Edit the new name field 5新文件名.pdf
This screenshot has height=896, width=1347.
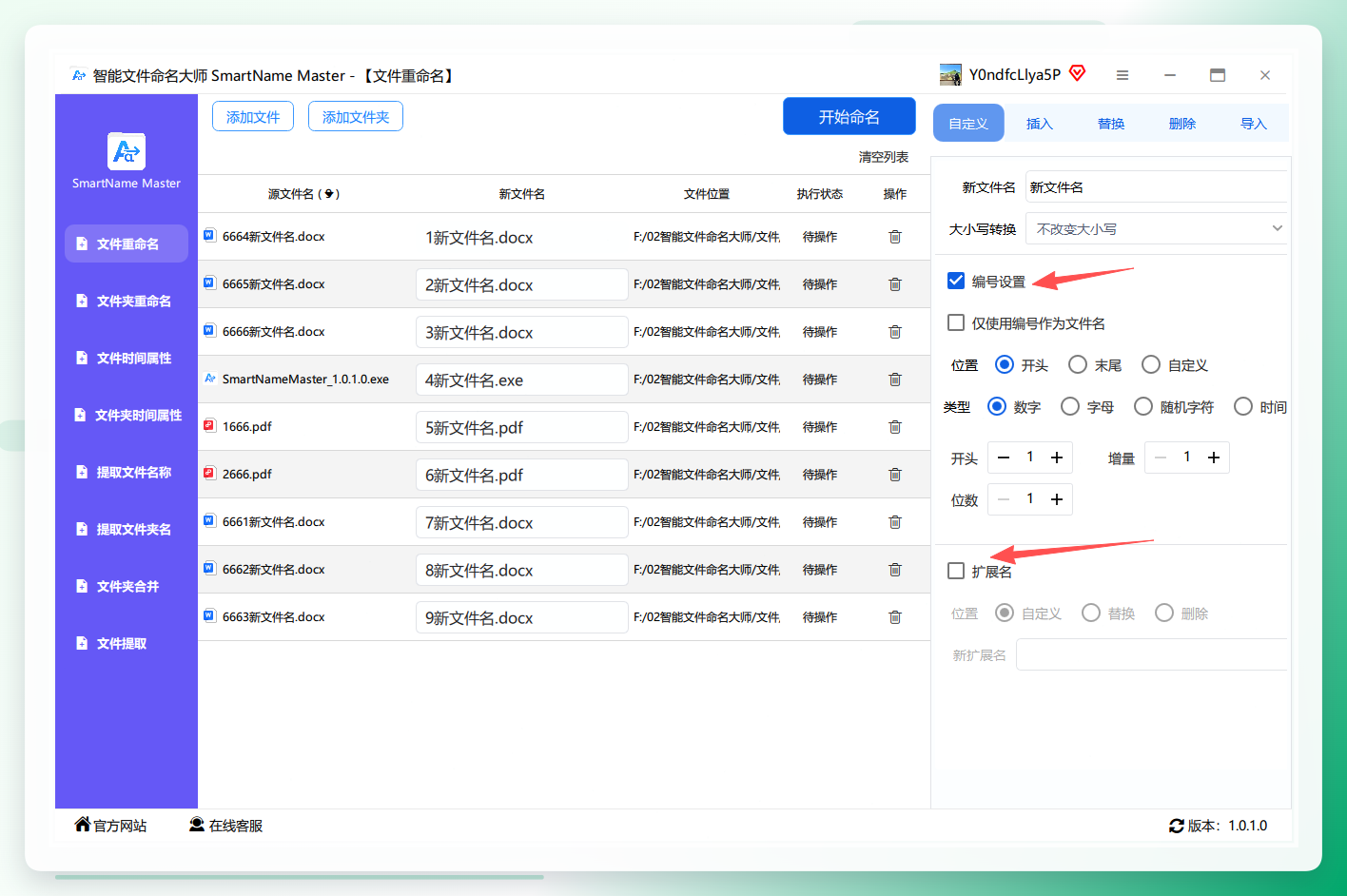(x=522, y=427)
